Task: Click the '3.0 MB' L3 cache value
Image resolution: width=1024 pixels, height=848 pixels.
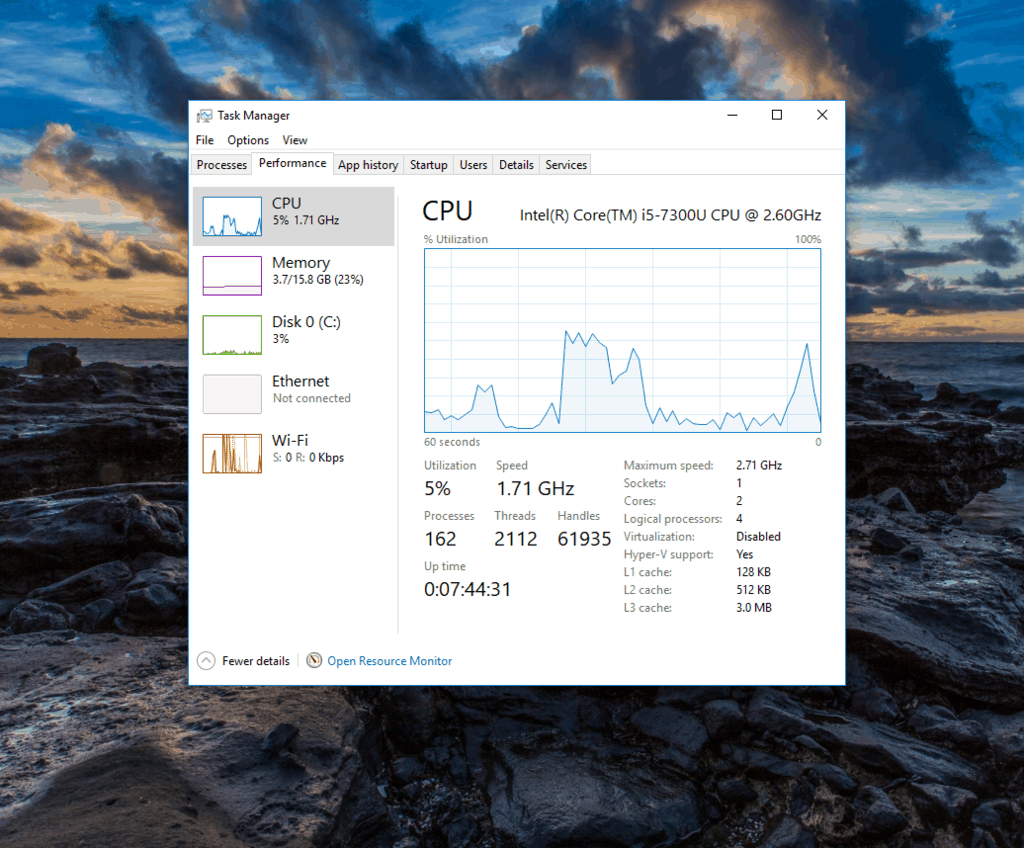Action: click(x=754, y=608)
